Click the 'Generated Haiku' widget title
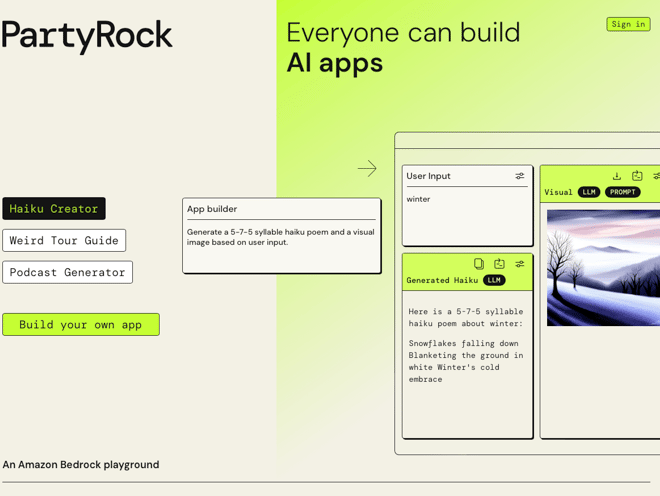660x496 pixels. click(442, 280)
